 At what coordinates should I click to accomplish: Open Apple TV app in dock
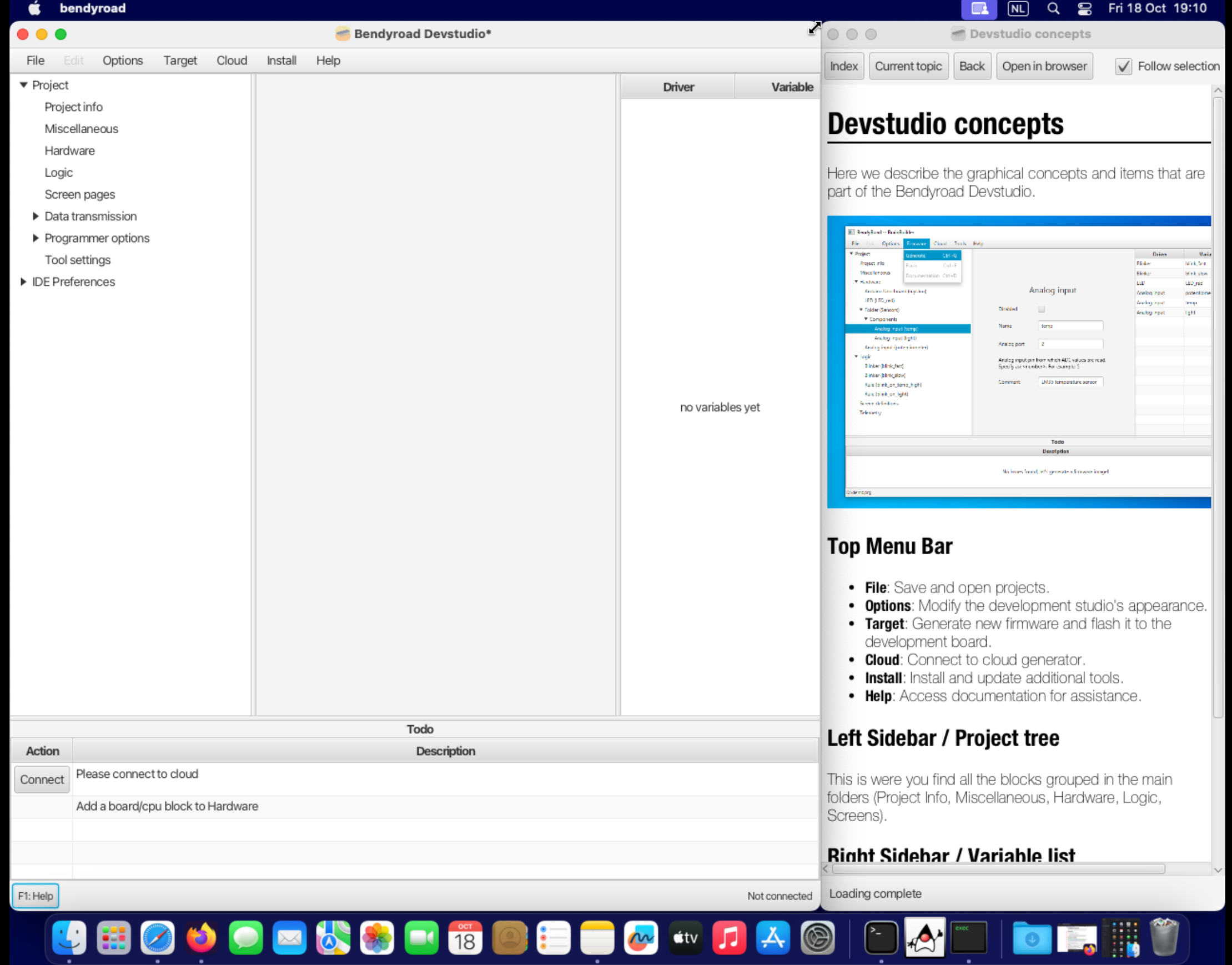click(x=685, y=938)
